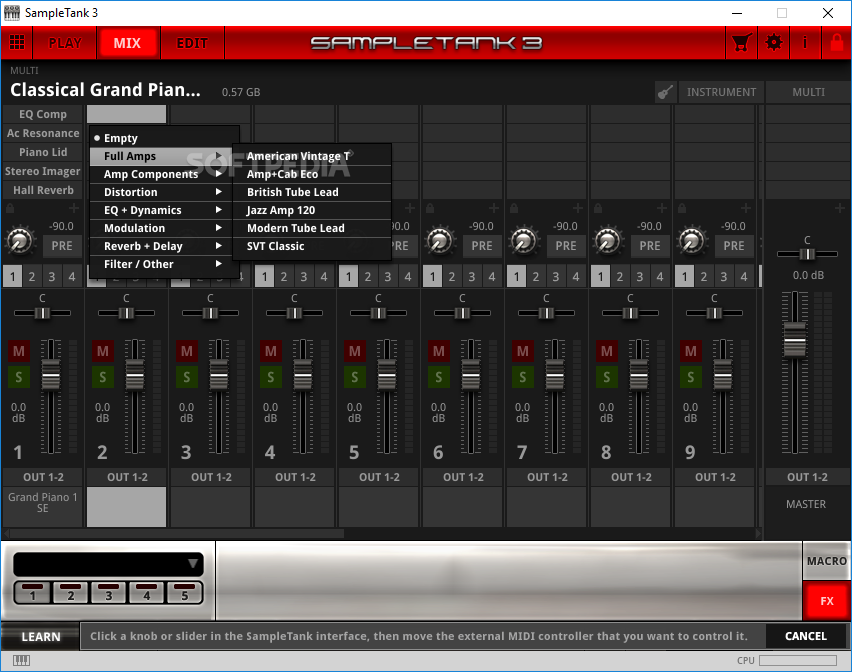This screenshot has width=852, height=672.
Task: Switch to the EDIT tab
Action: 192,43
